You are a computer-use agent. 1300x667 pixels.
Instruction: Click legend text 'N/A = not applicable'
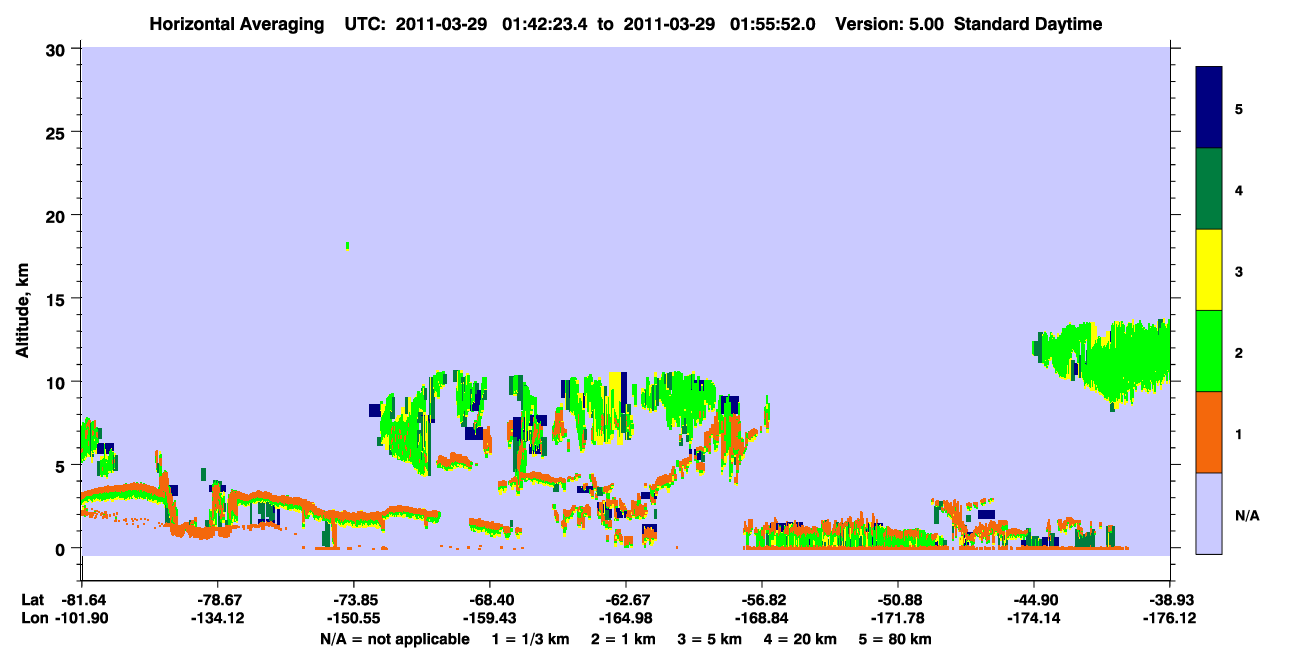394,639
